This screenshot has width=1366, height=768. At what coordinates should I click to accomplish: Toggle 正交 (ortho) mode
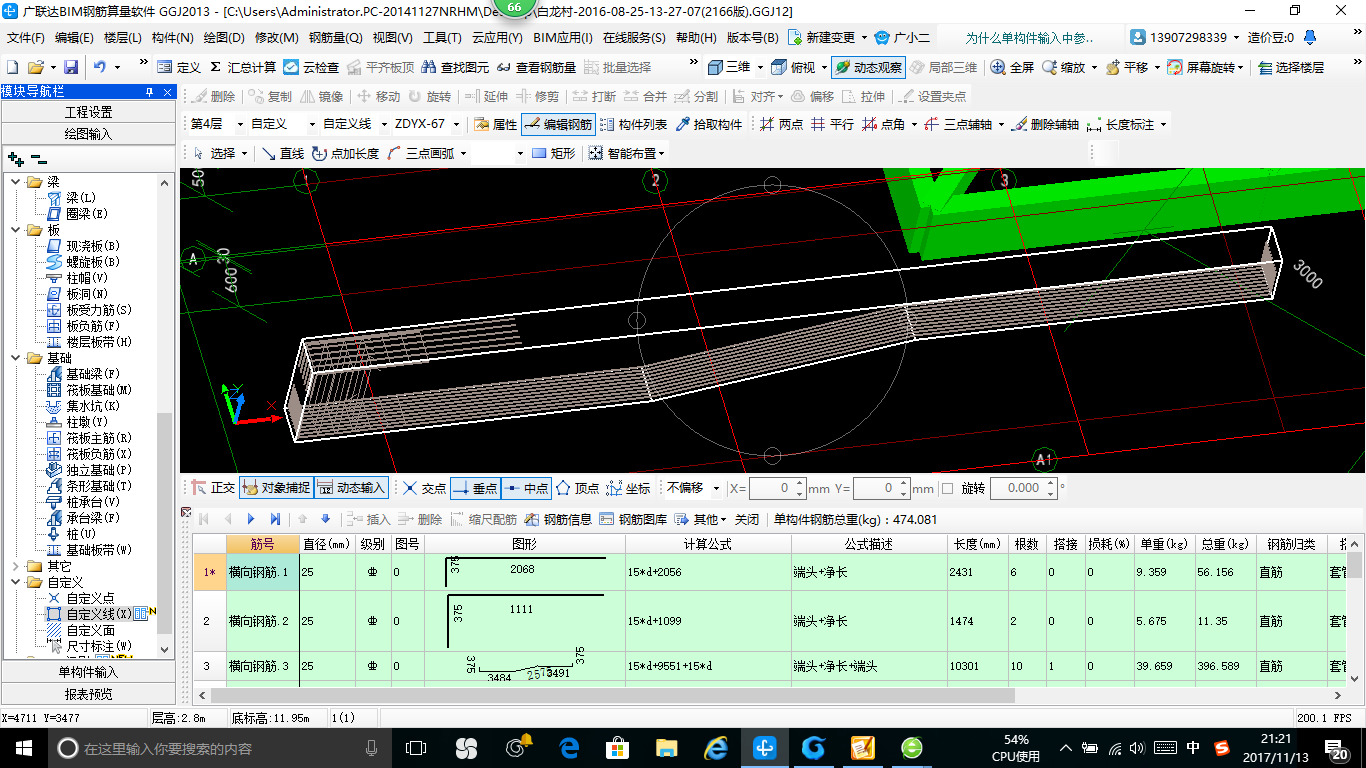213,488
